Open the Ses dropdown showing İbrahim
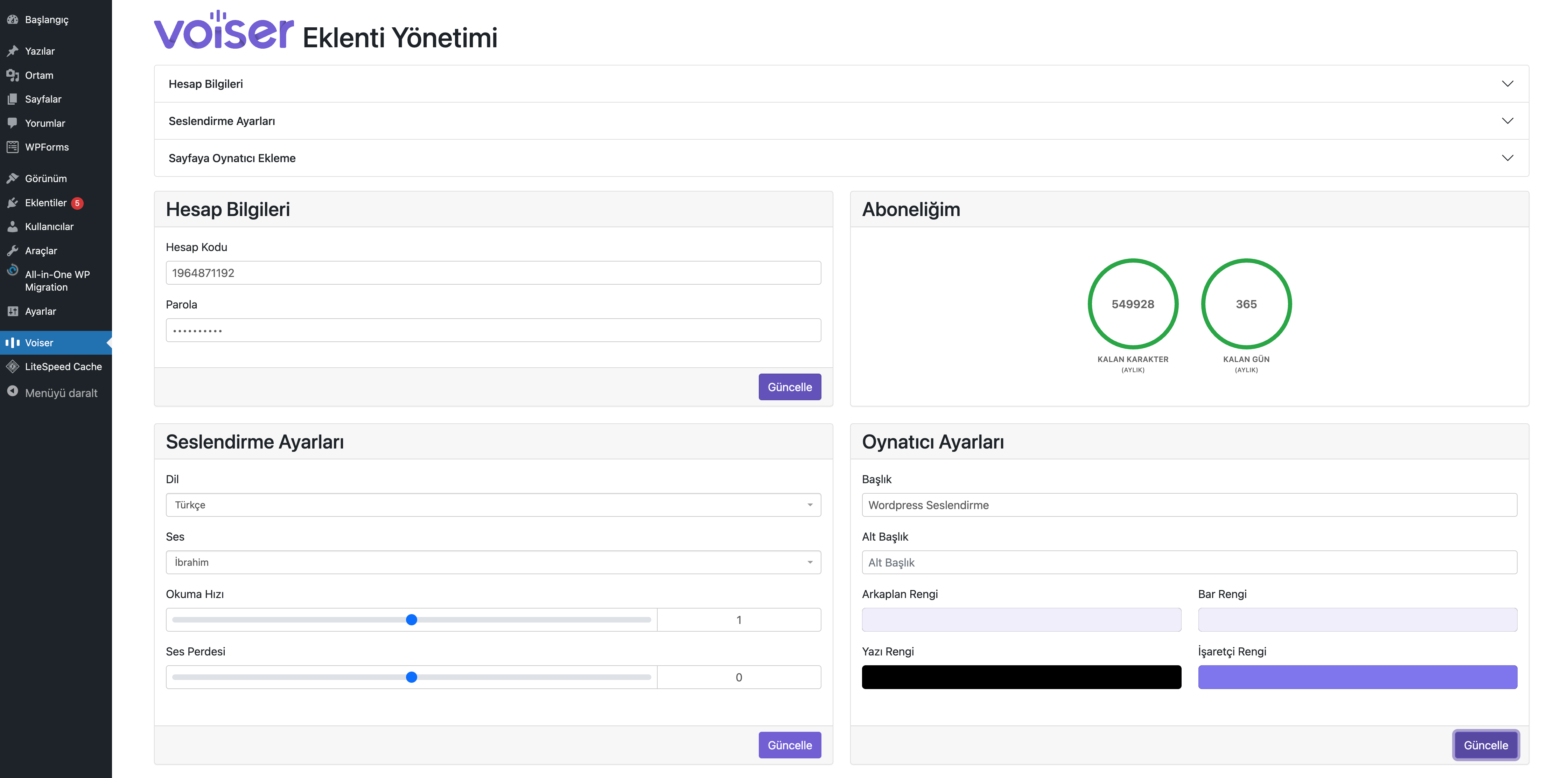The width and height of the screenshot is (1568, 778). [493, 563]
